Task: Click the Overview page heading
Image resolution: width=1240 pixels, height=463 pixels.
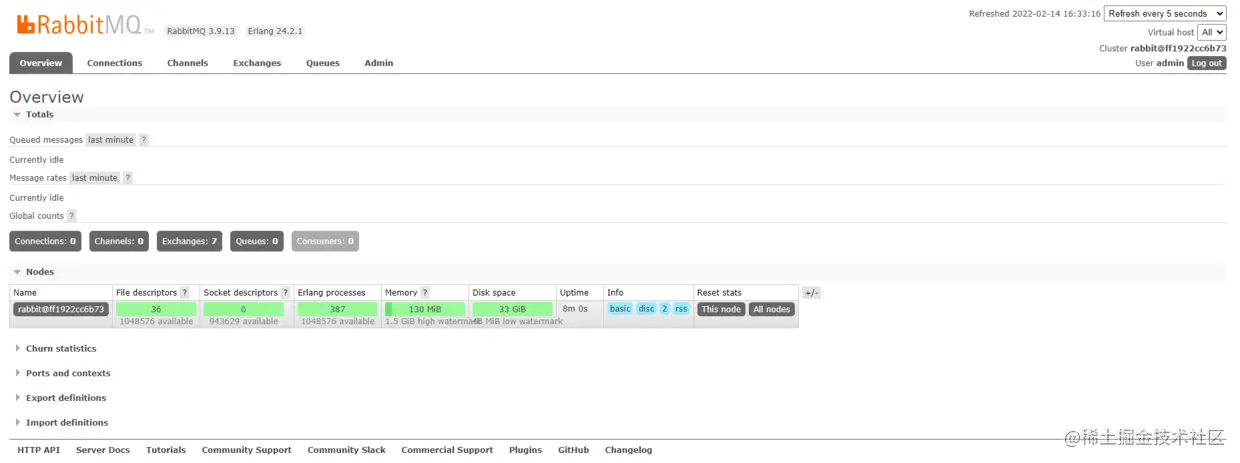Action: 47,97
